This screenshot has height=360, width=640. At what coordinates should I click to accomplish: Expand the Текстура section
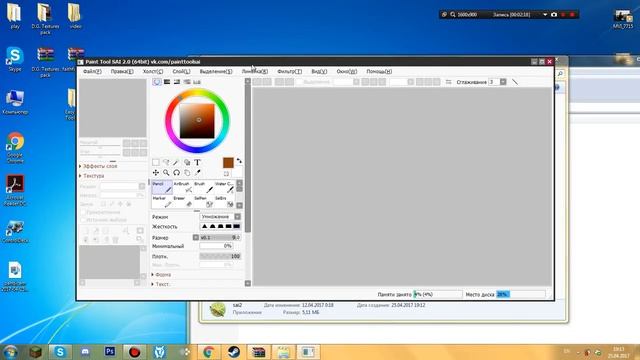pos(92,176)
